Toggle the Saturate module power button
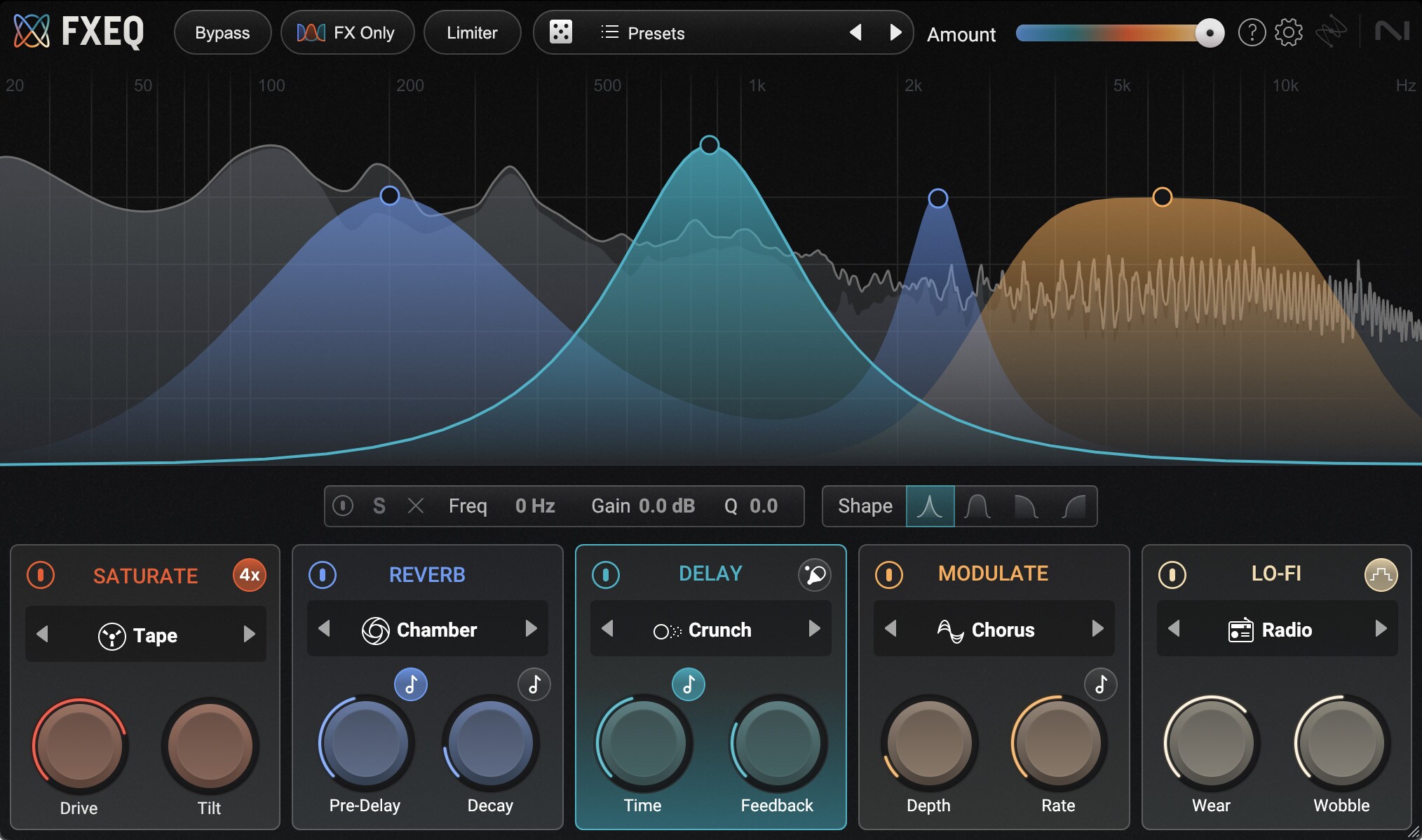The height and width of the screenshot is (840, 1422). point(41,575)
